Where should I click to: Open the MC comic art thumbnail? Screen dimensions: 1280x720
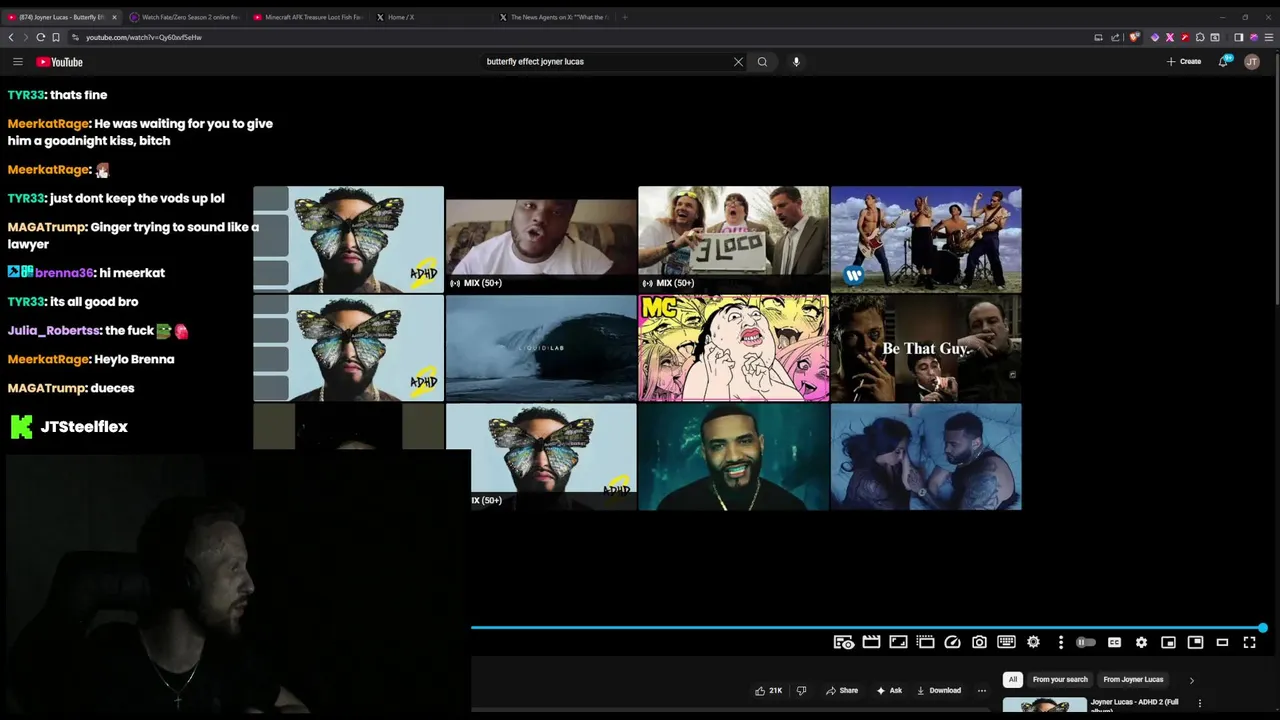[x=733, y=348]
